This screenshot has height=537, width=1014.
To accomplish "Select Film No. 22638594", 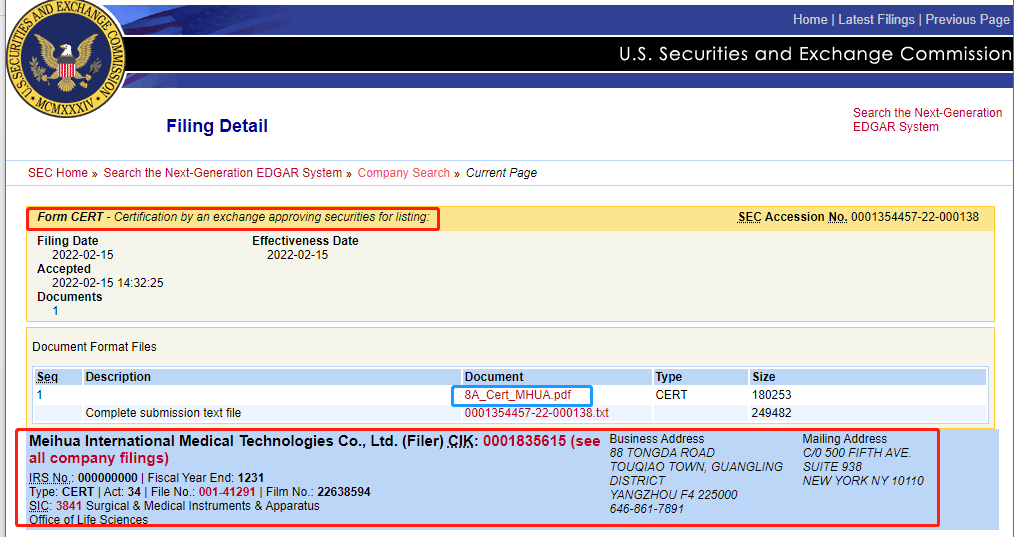I will point(343,492).
